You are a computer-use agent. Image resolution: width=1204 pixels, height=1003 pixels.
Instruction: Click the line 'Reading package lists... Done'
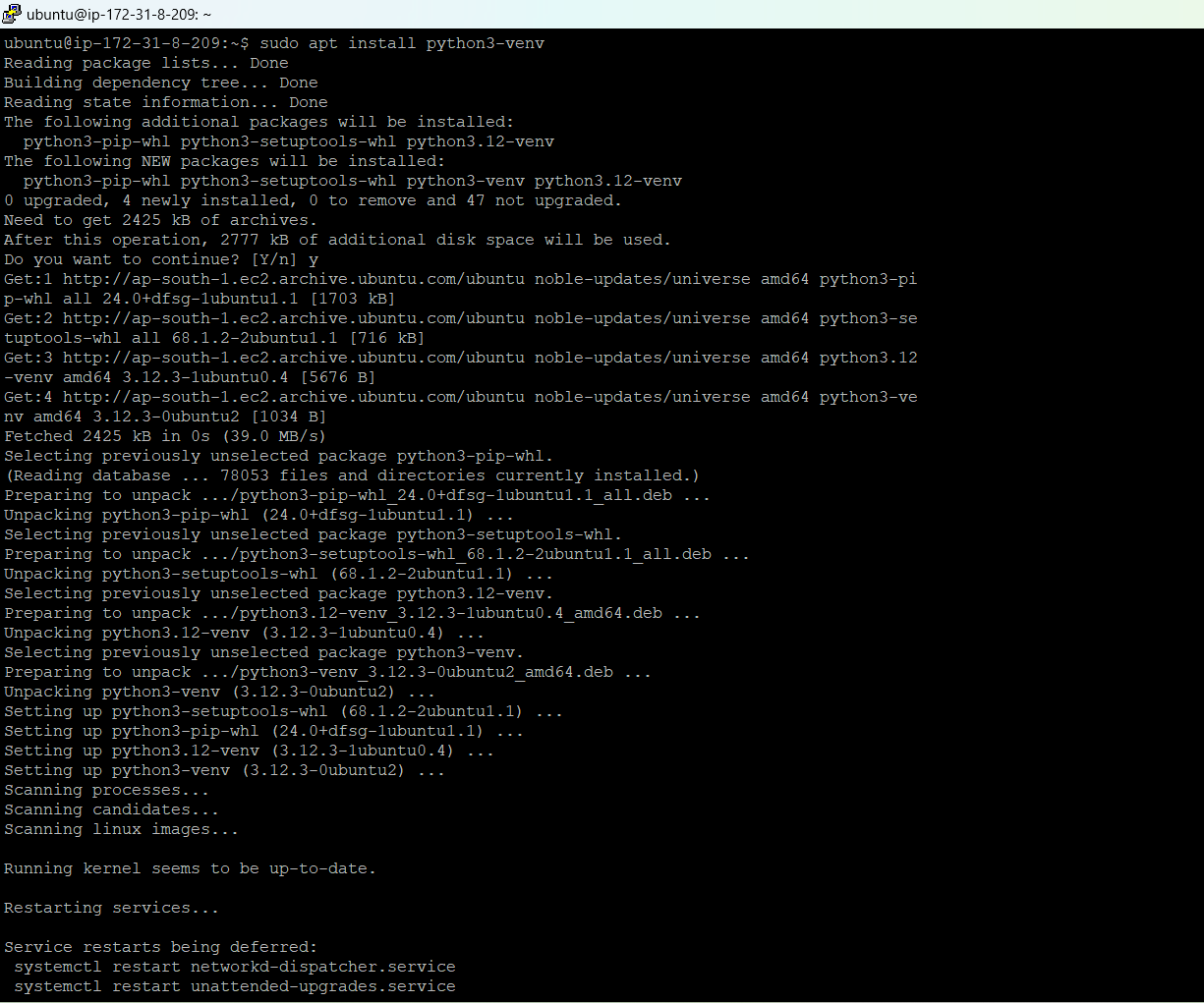[146, 63]
